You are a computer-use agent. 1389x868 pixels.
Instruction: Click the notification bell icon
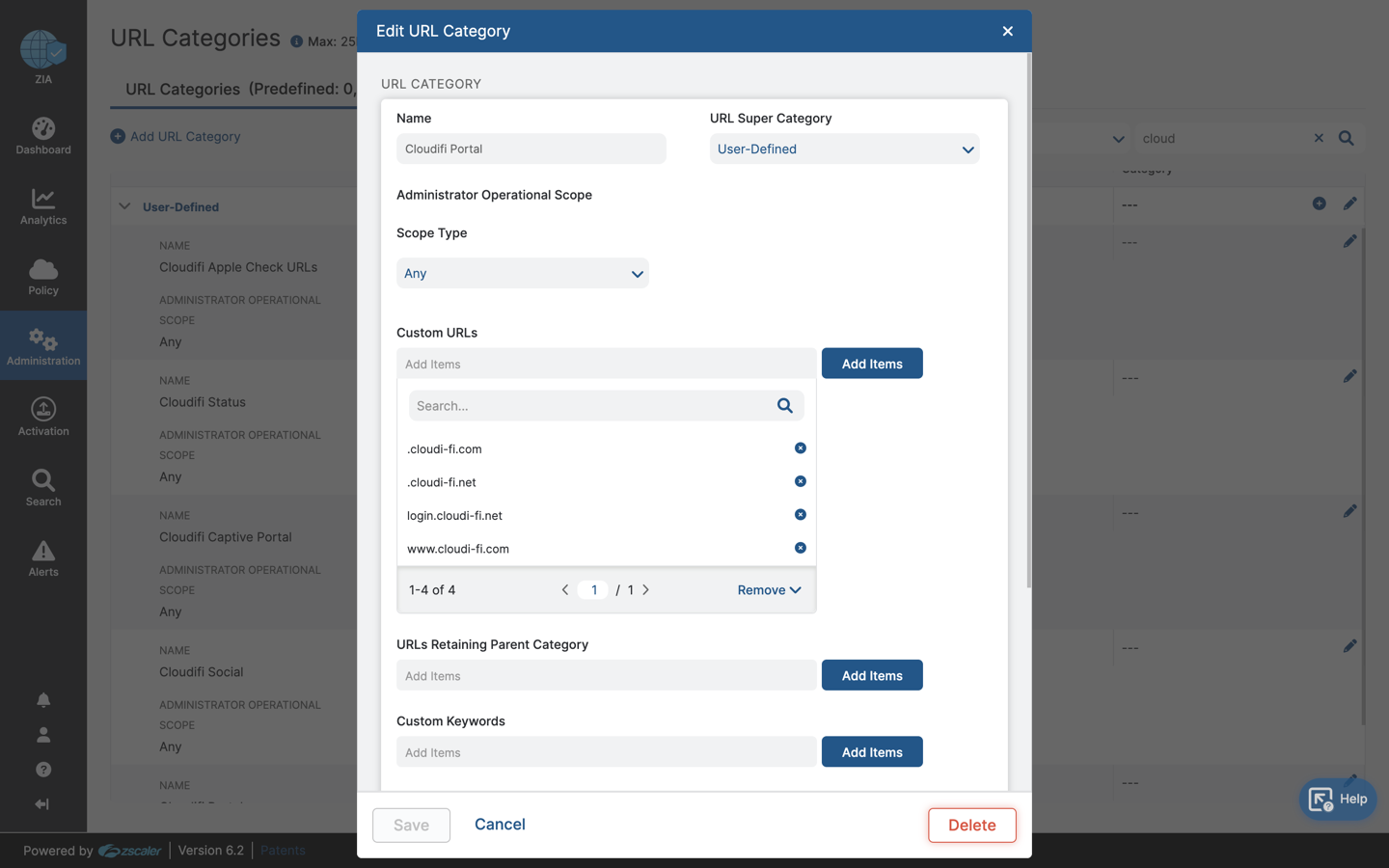pos(42,700)
